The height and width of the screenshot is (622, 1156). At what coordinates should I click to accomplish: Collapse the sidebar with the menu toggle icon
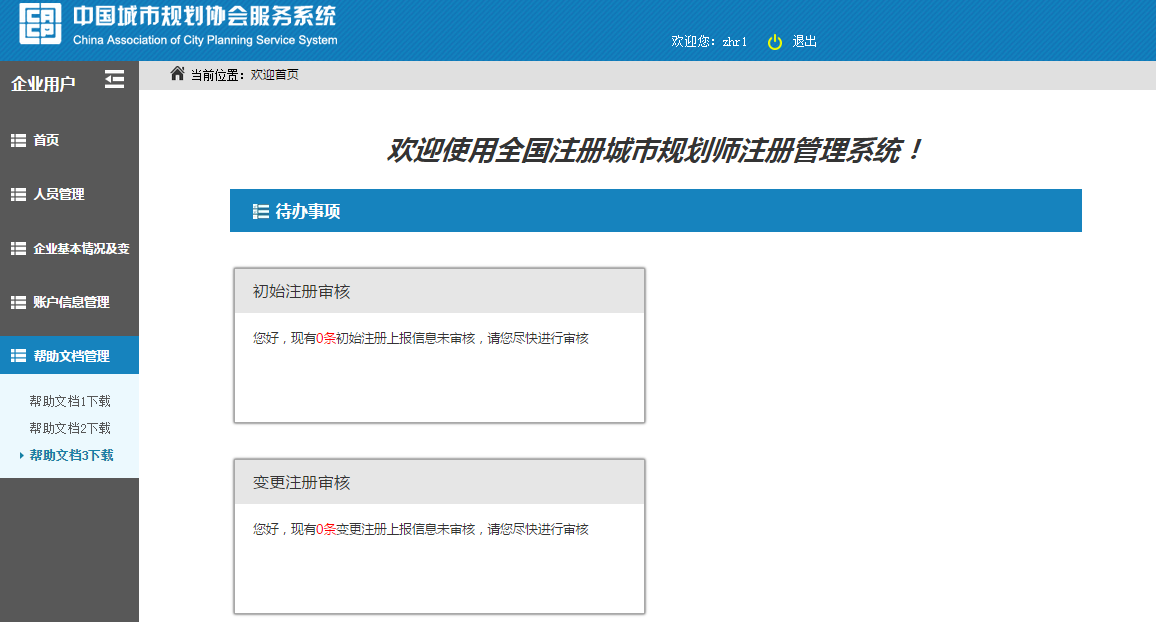click(x=115, y=80)
